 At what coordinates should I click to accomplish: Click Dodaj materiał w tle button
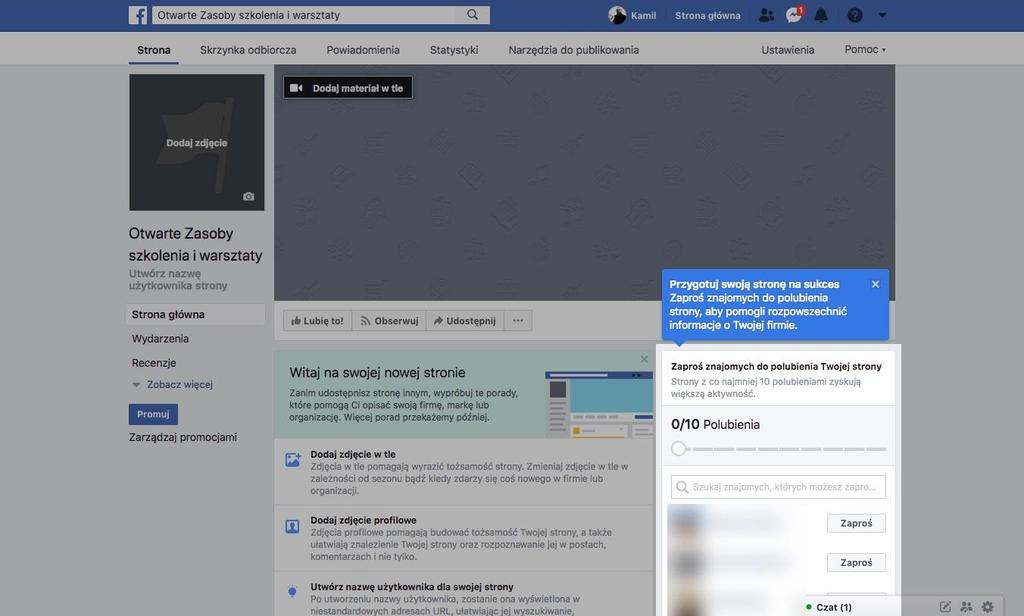click(348, 88)
